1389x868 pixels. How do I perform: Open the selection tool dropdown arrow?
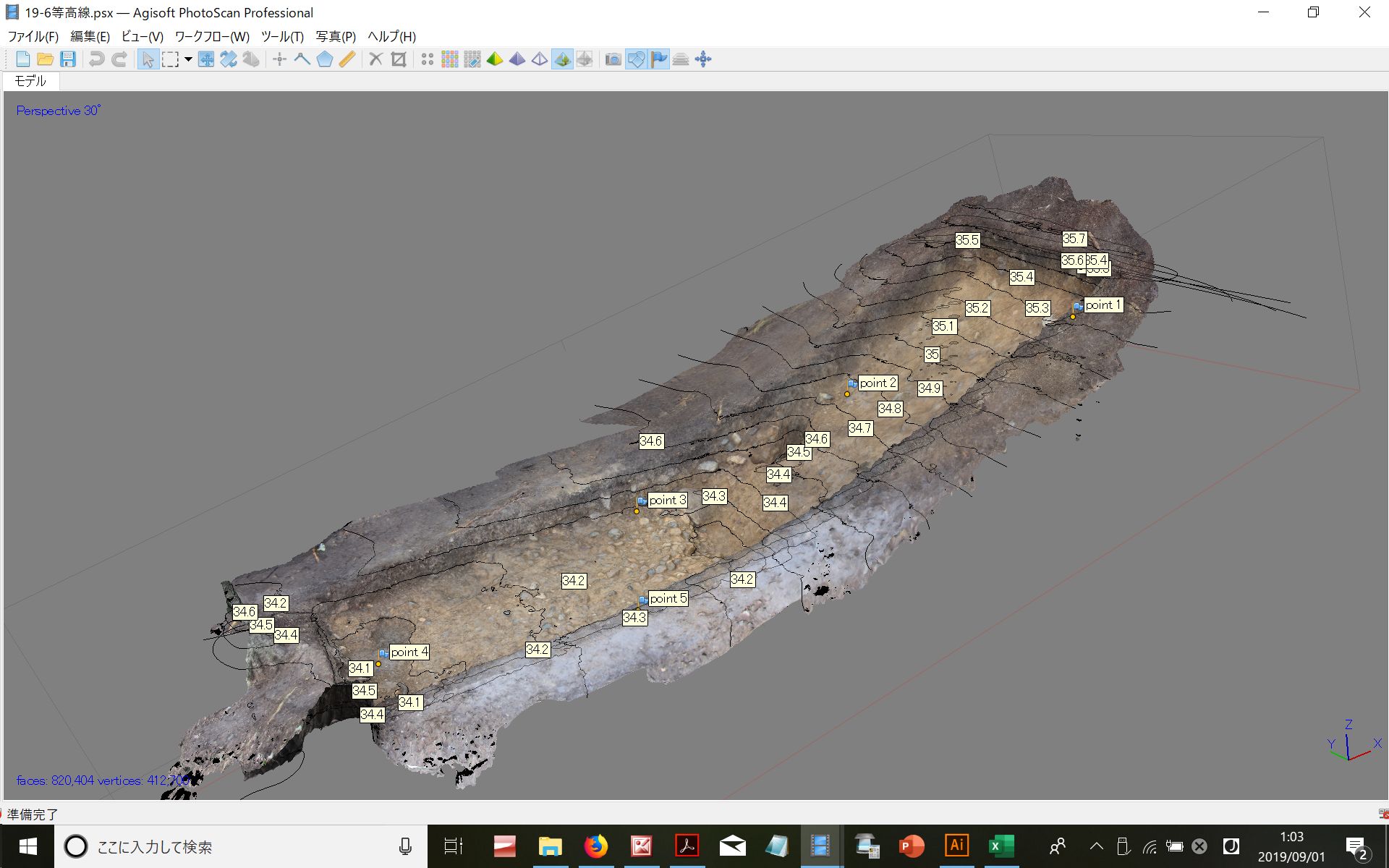tap(188, 59)
